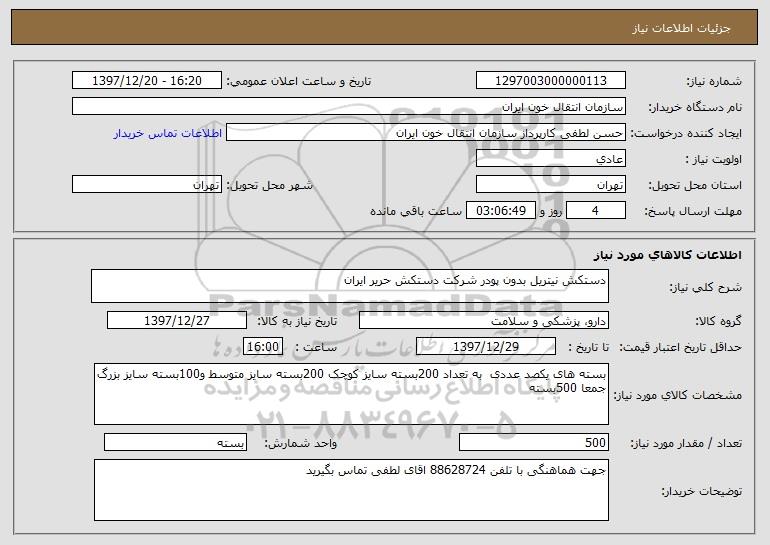The width and height of the screenshot is (770, 545).
Task: Click the label حداقل تاریخ اعتبار قیمت
Action: pos(680,348)
